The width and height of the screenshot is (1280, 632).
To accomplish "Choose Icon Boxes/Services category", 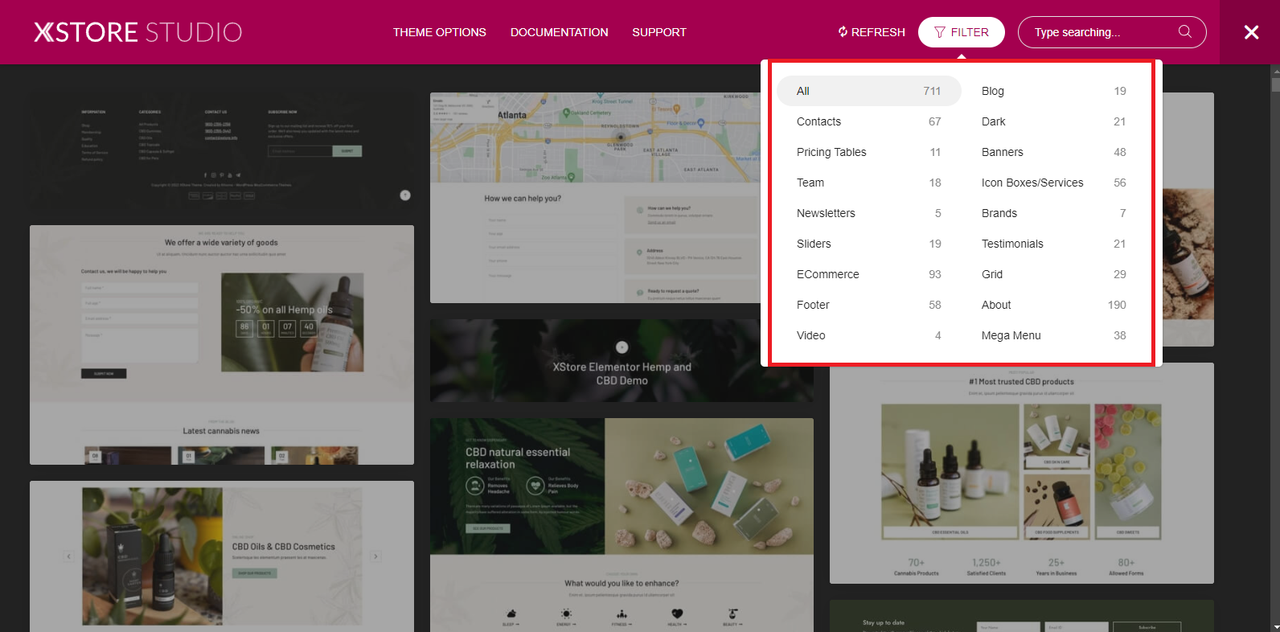I will tap(1054, 183).
